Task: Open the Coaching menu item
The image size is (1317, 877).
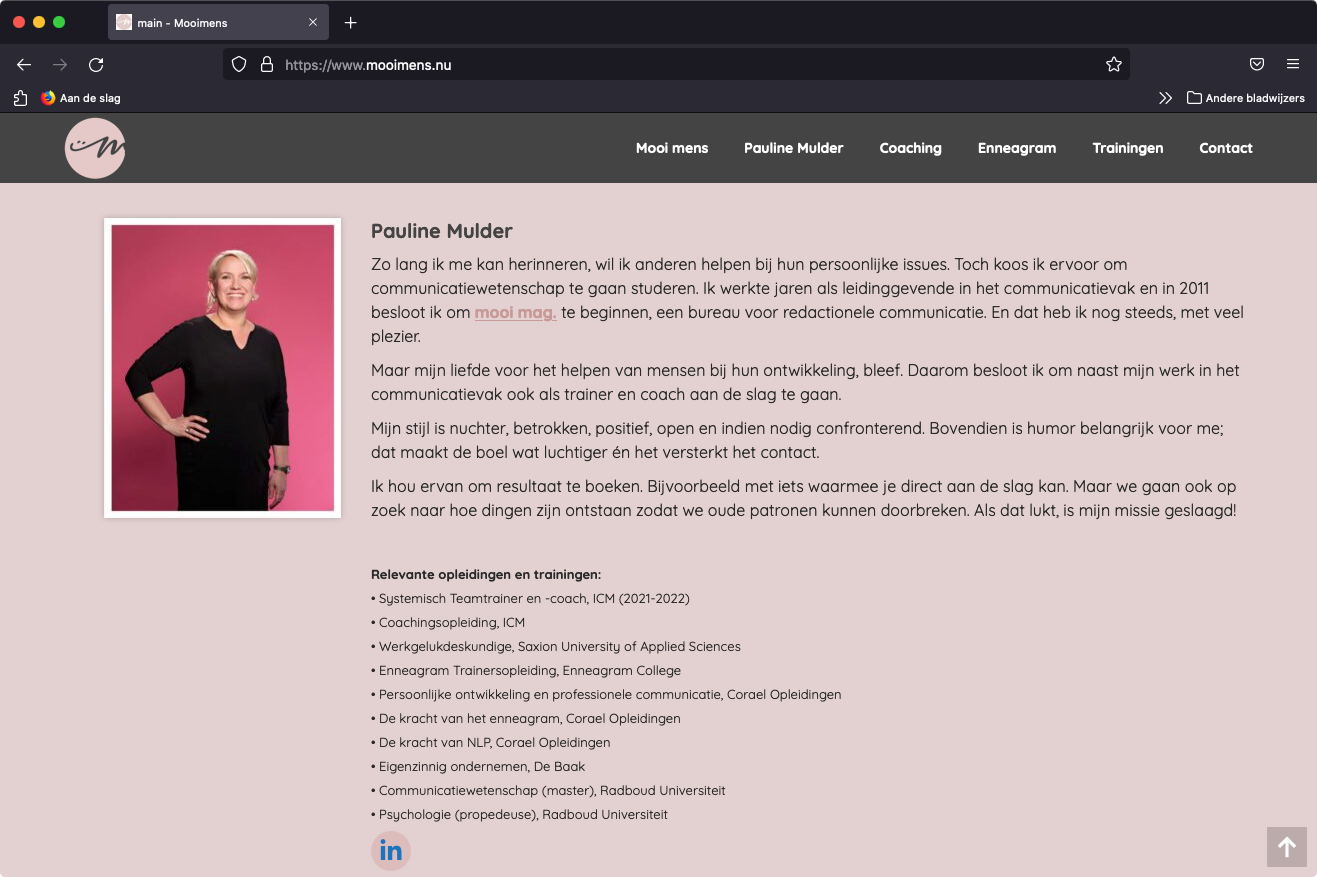Action: point(910,148)
